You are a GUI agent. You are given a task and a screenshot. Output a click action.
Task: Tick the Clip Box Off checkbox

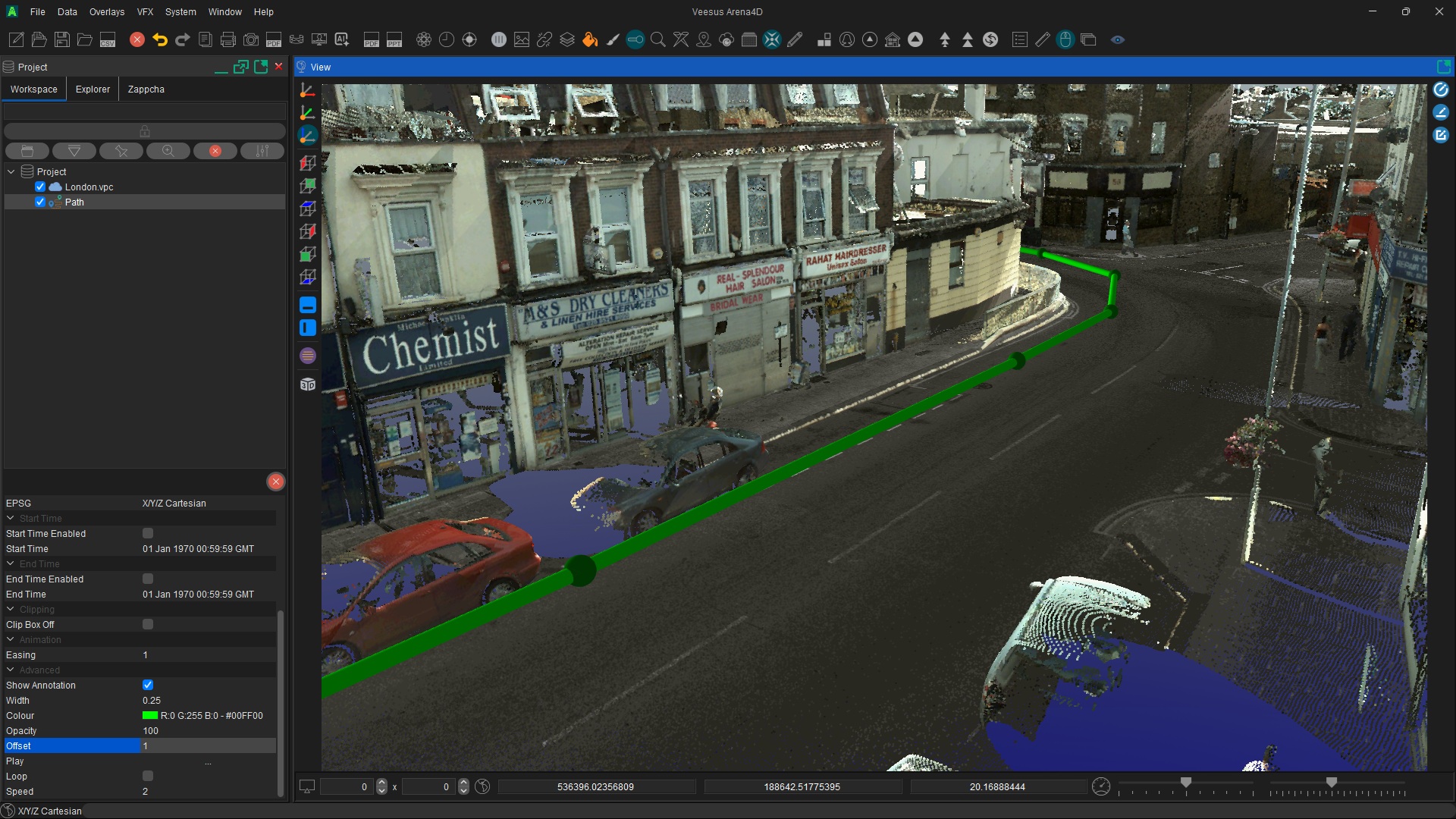[x=148, y=624]
